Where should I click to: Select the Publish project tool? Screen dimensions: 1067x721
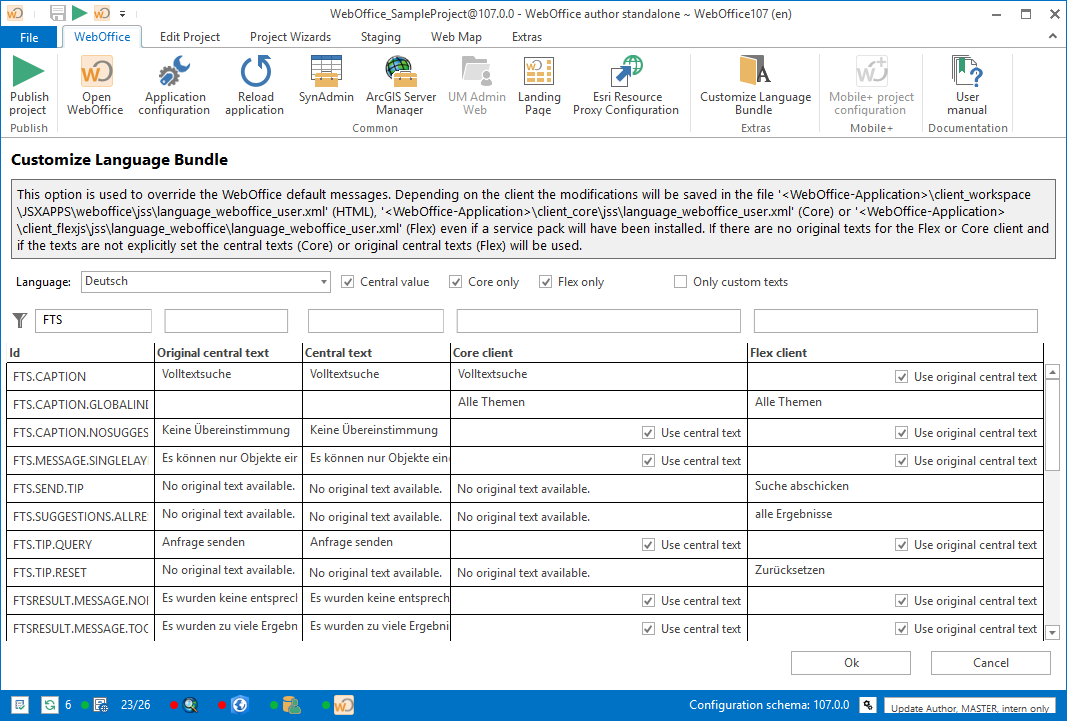pos(28,85)
